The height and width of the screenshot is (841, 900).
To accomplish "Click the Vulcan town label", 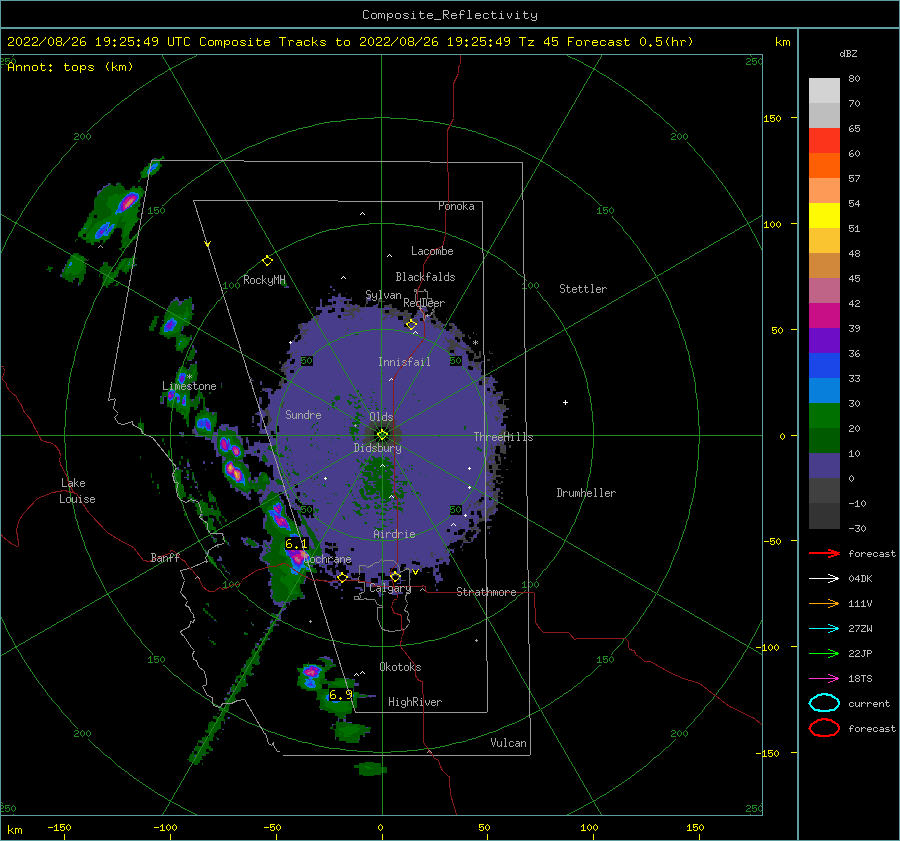I will pyautogui.click(x=509, y=743).
